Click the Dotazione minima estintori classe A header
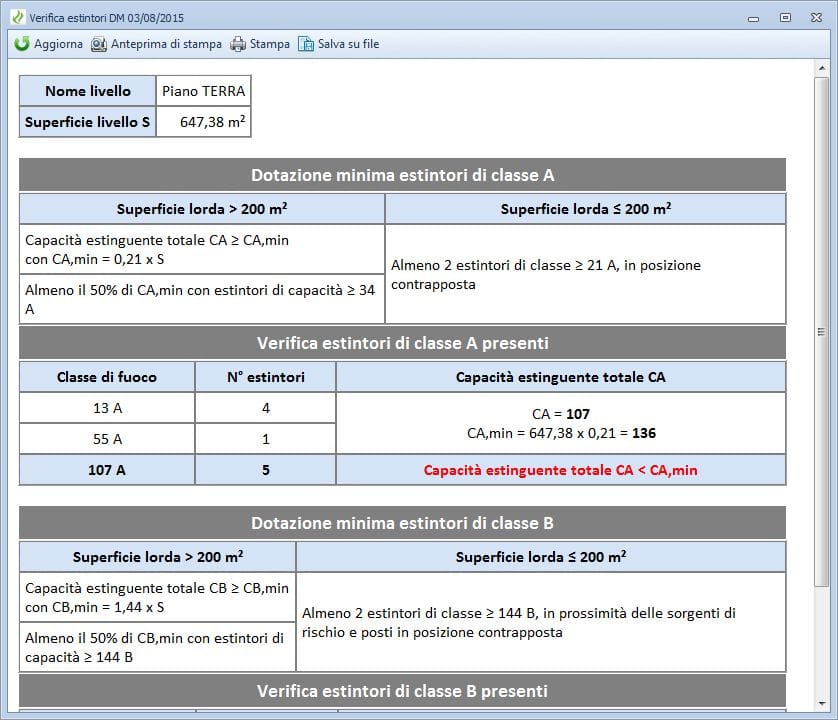Screen dimensions: 838x720 pos(402,175)
